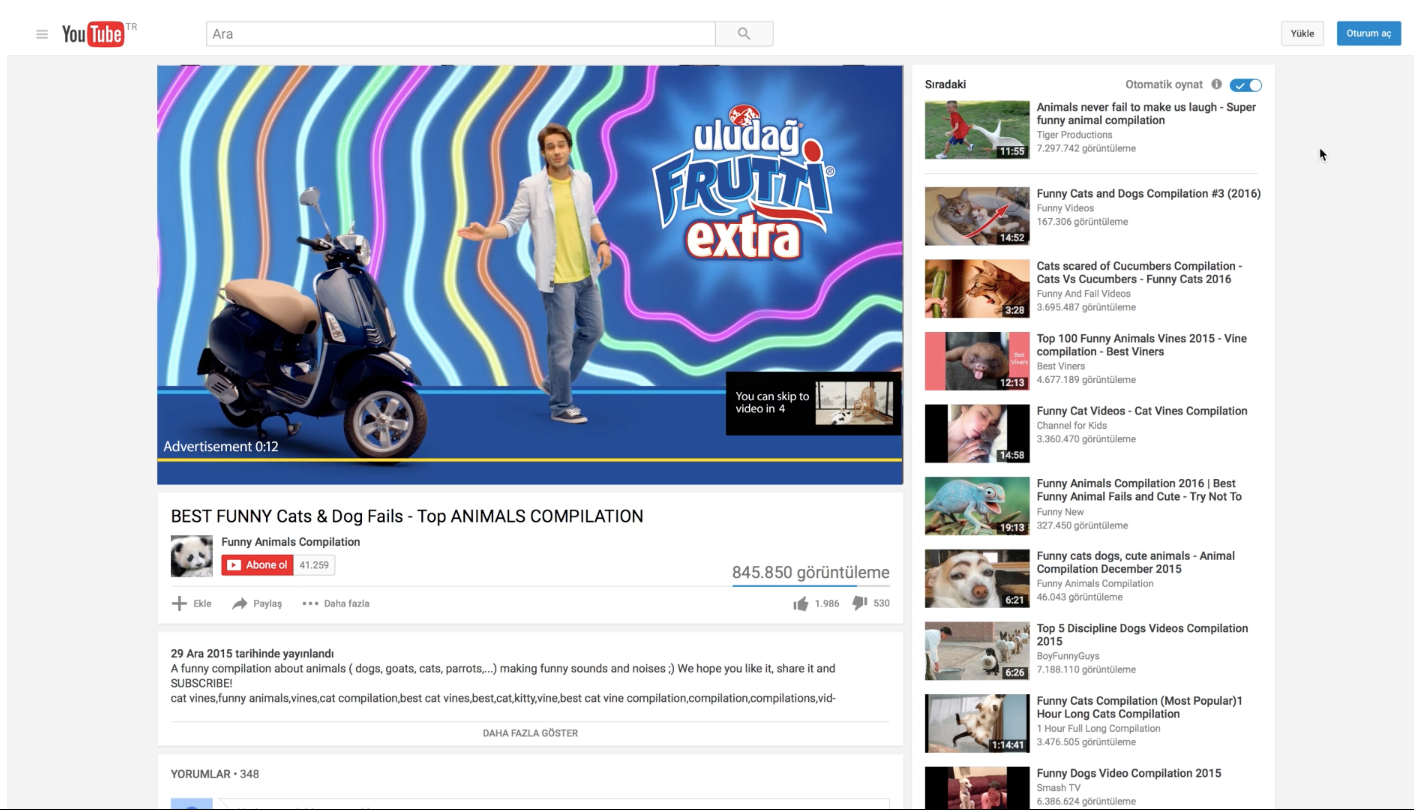The width and height of the screenshot is (1414, 810).
Task: Click the search magnifier button
Action: tap(744, 34)
